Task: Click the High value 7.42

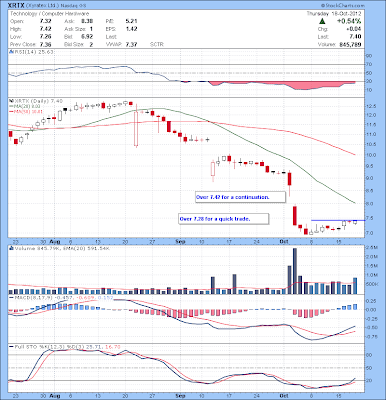Action: pyautogui.click(x=45, y=29)
